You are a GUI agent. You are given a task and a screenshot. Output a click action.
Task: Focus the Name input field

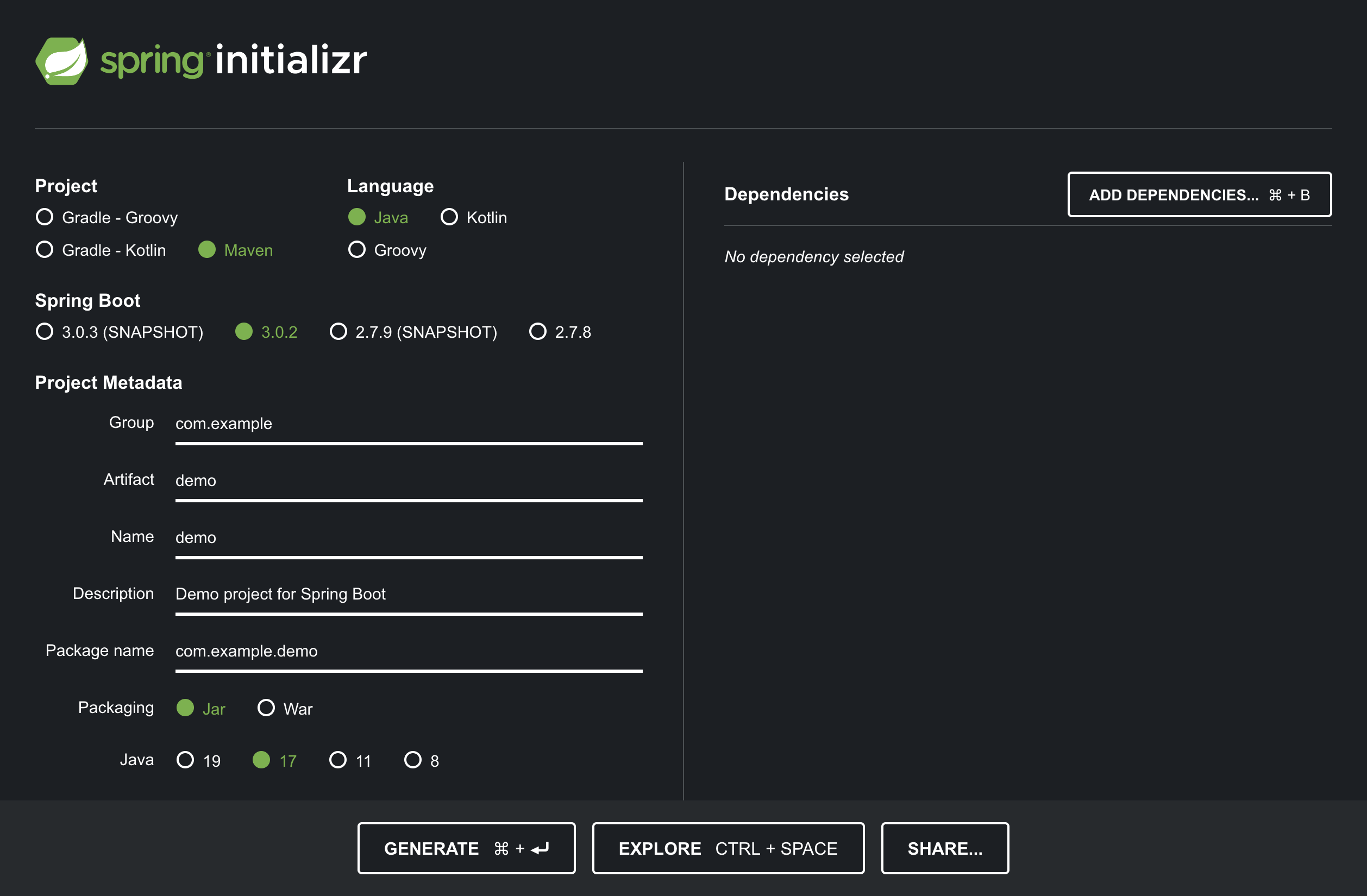coord(409,538)
